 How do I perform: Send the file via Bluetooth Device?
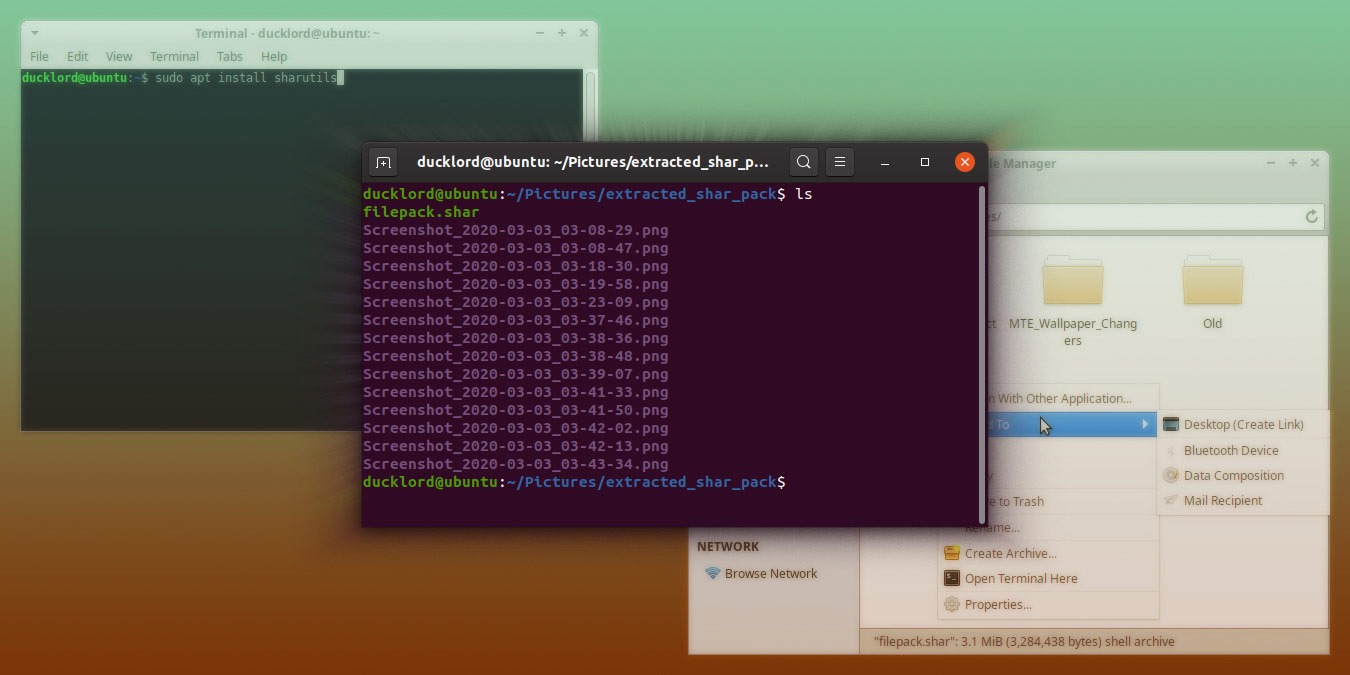point(1230,450)
